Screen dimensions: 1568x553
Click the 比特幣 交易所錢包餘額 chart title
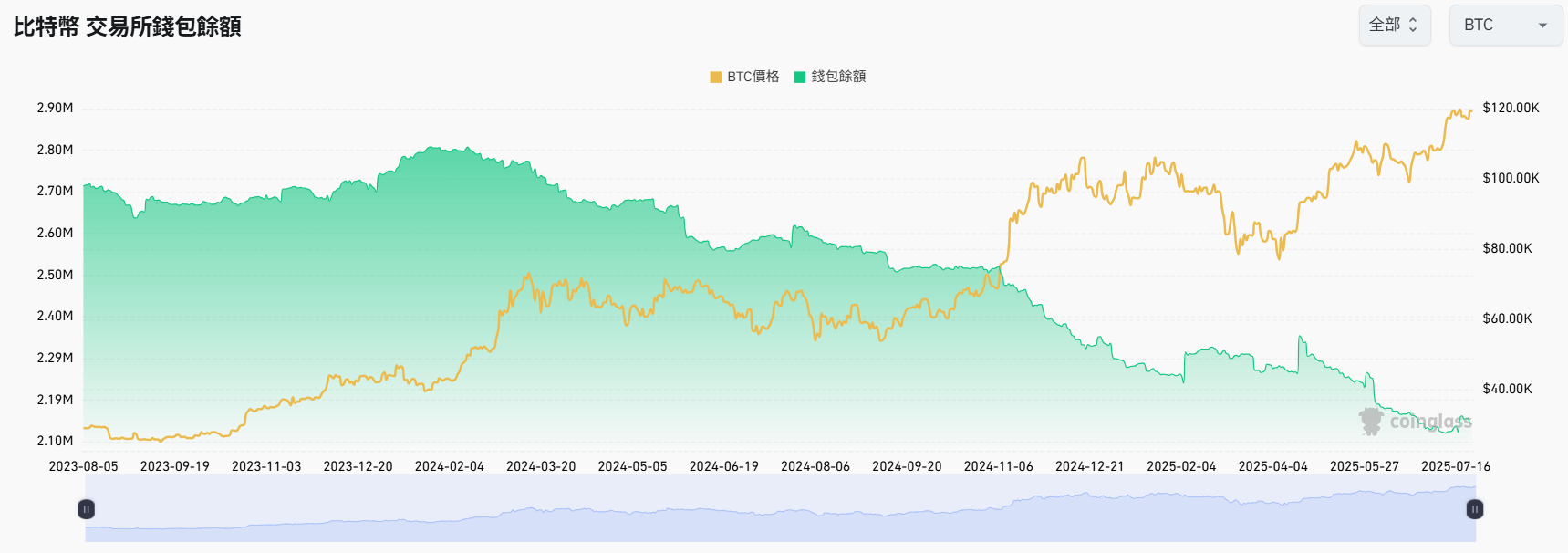128,26
